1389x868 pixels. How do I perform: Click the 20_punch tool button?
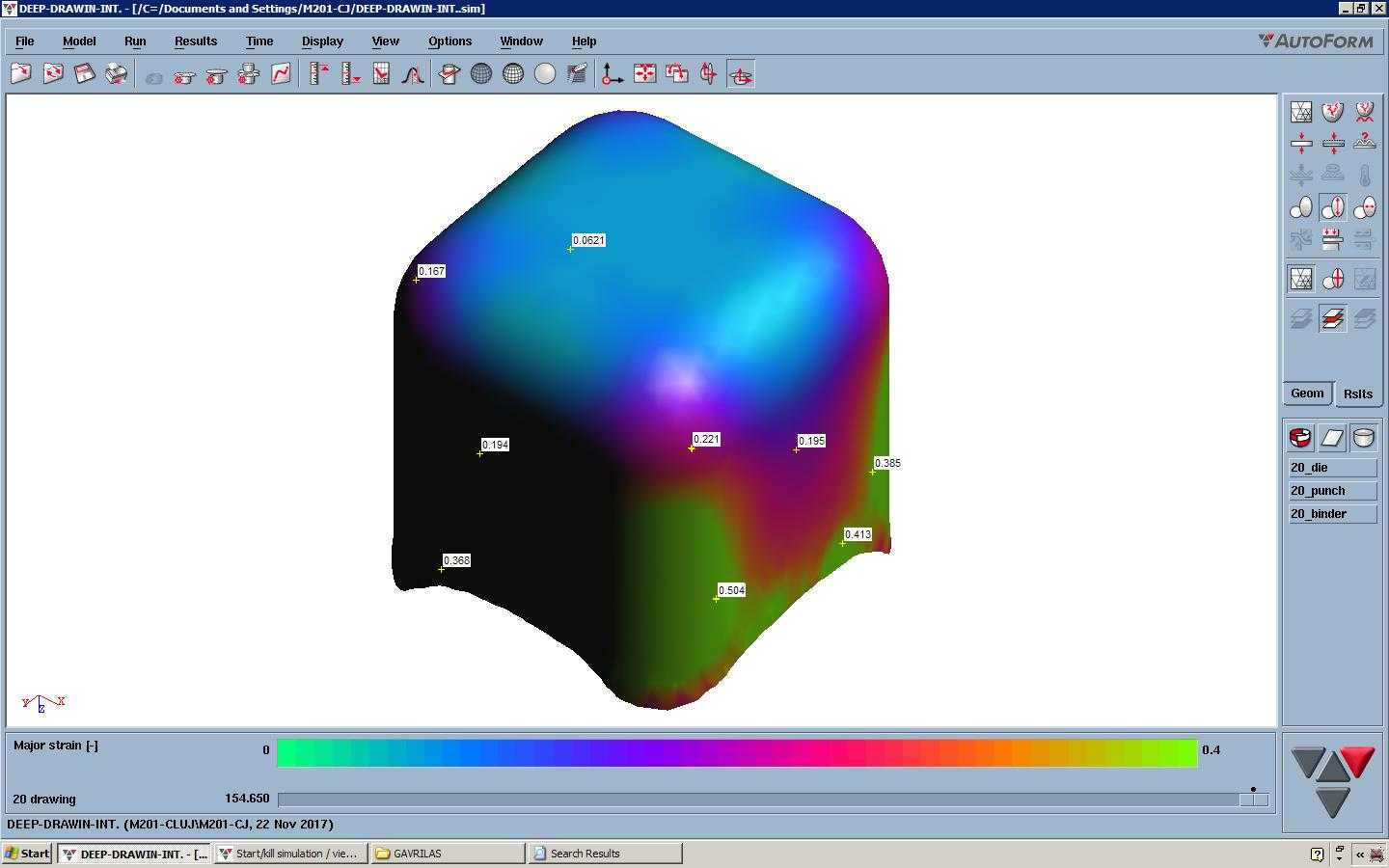tap(1333, 491)
